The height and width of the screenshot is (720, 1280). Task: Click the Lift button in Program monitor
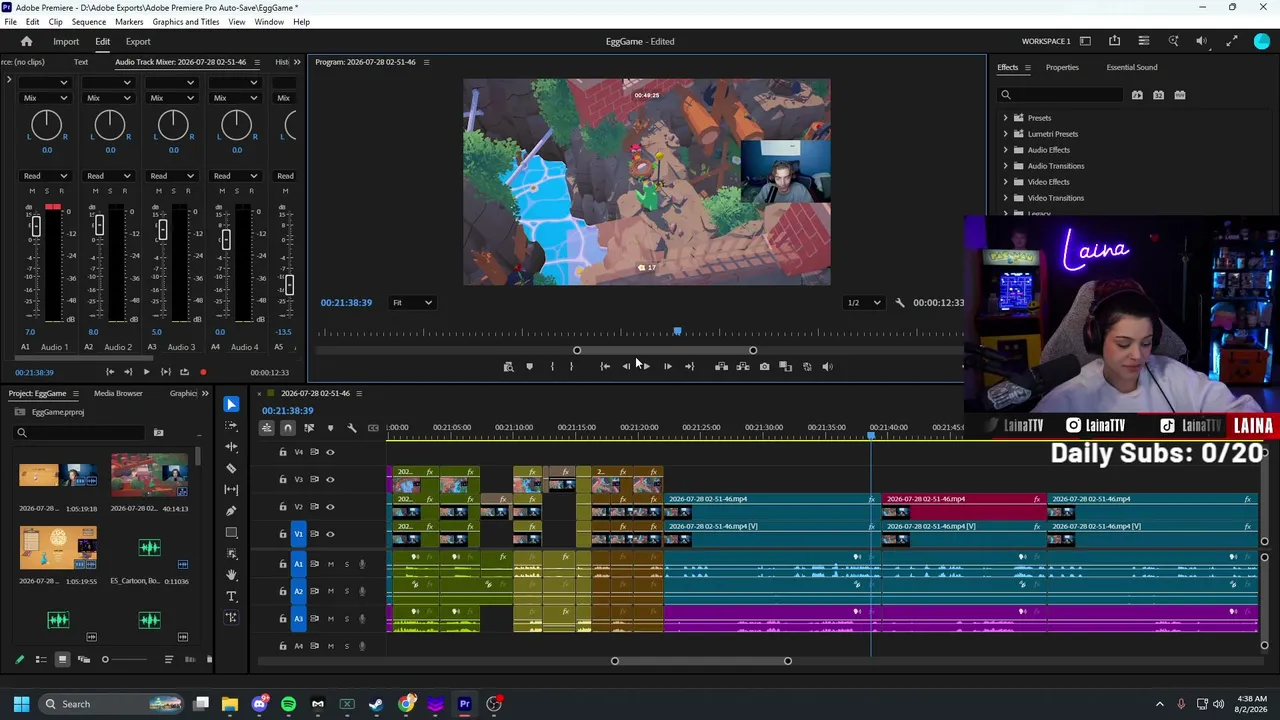[x=721, y=367]
